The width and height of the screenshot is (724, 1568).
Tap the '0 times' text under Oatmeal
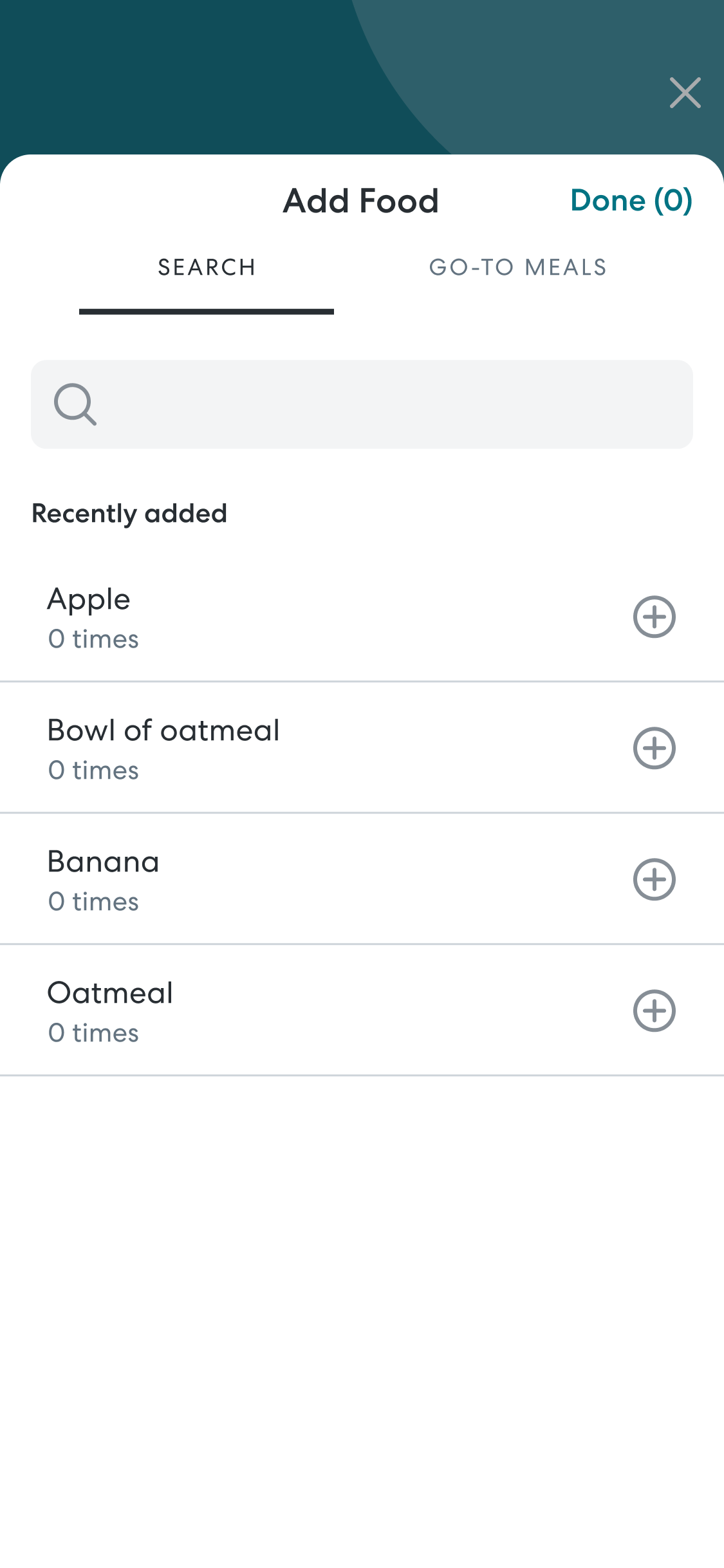click(x=93, y=1033)
